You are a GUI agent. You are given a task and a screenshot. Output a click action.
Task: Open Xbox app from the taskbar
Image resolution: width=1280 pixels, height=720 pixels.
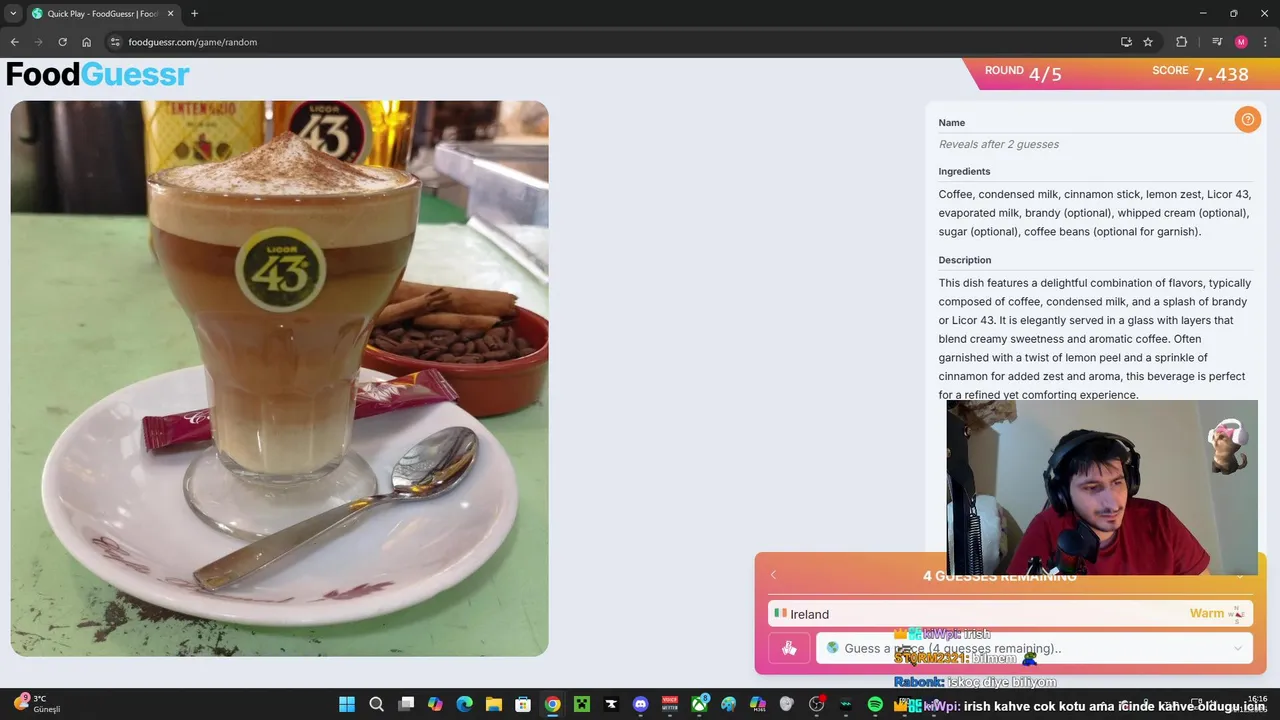pos(699,704)
